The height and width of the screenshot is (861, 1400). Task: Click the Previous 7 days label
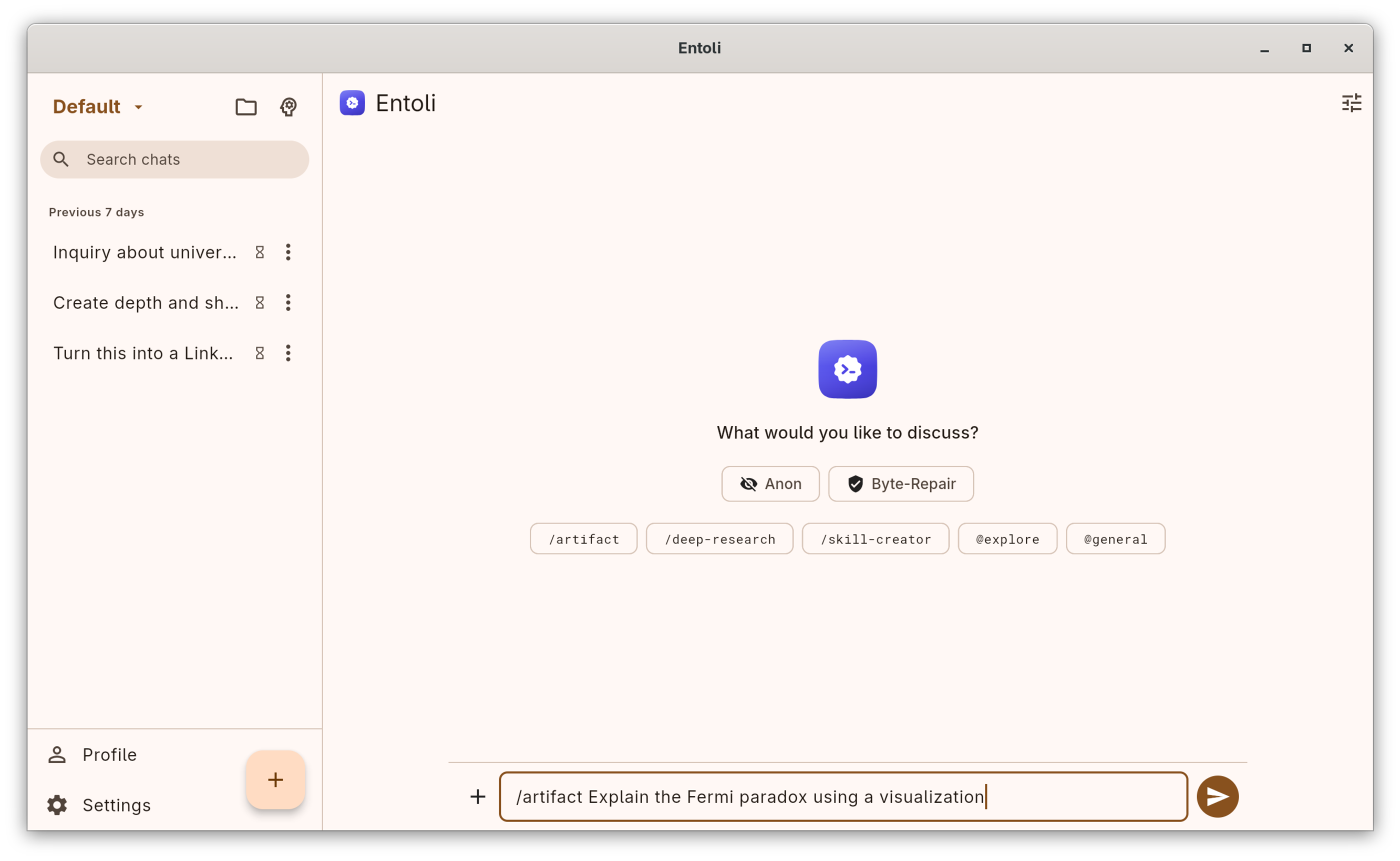tap(96, 212)
